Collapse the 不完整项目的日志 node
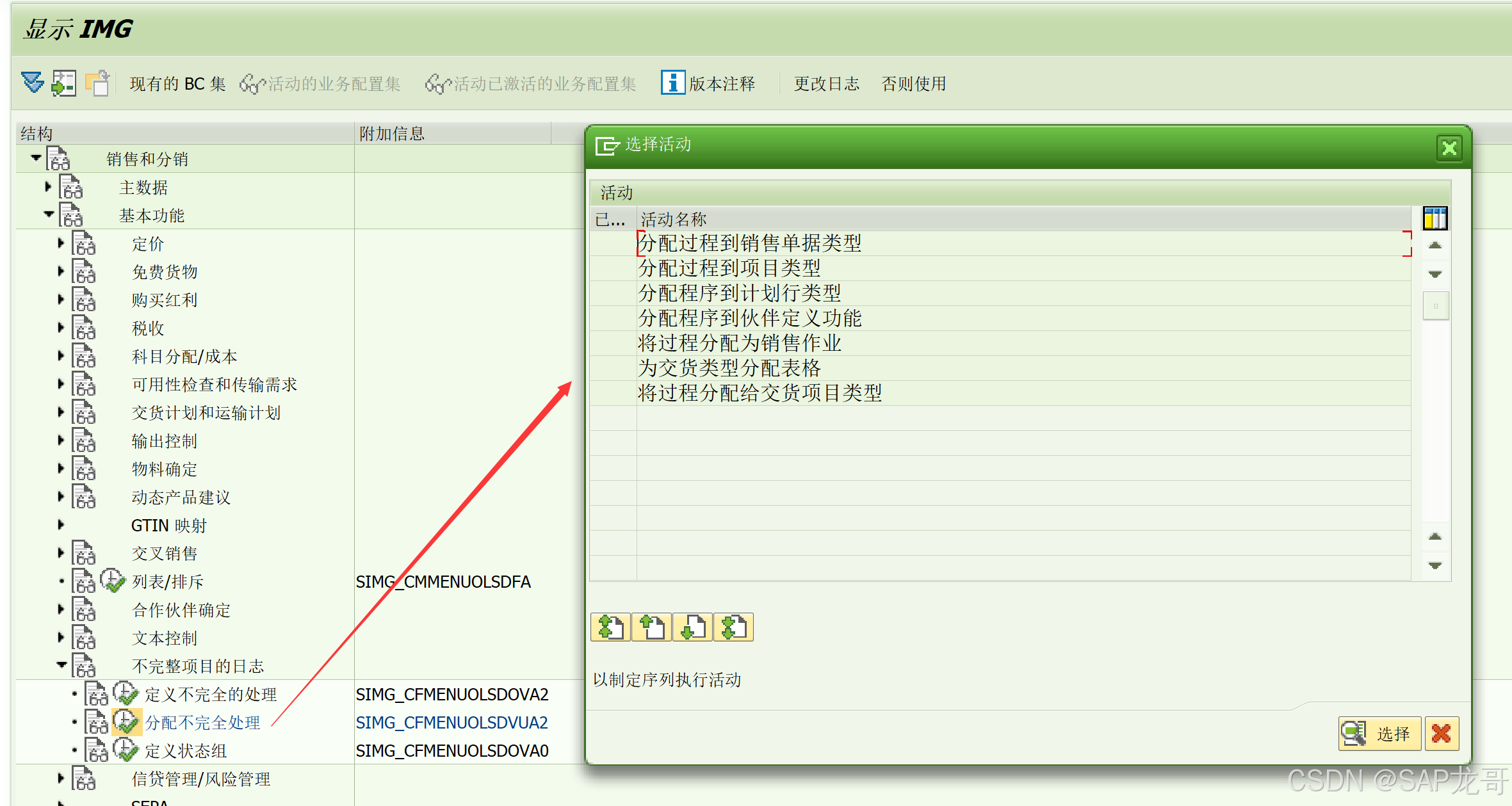The width and height of the screenshot is (1512, 806). click(x=61, y=665)
